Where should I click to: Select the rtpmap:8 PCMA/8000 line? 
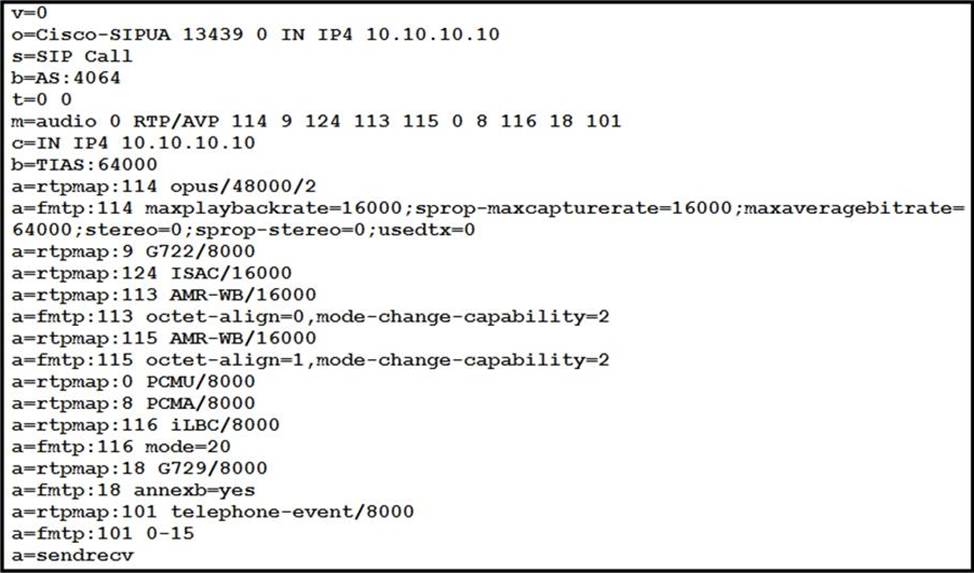pyautogui.click(x=133, y=403)
